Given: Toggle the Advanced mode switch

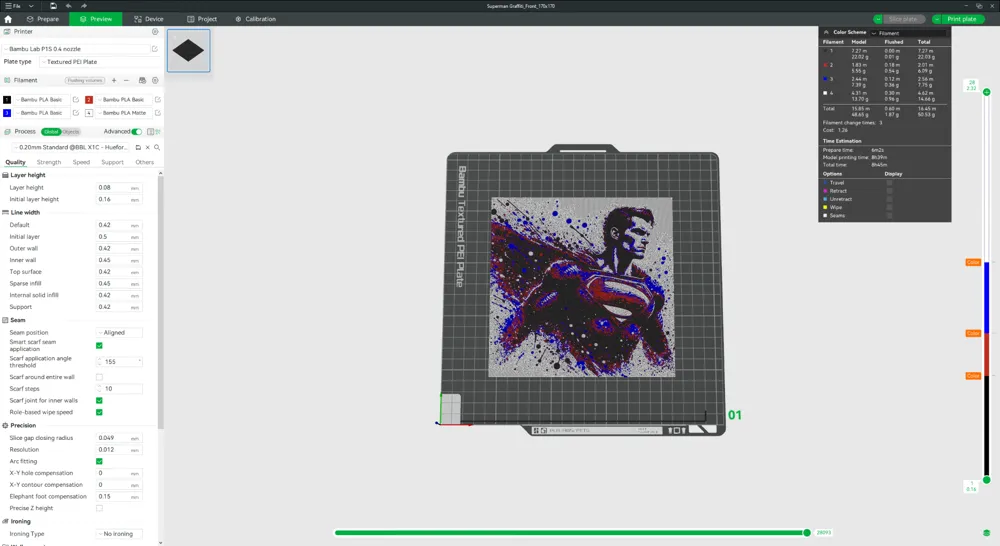Looking at the screenshot, I should [x=137, y=131].
